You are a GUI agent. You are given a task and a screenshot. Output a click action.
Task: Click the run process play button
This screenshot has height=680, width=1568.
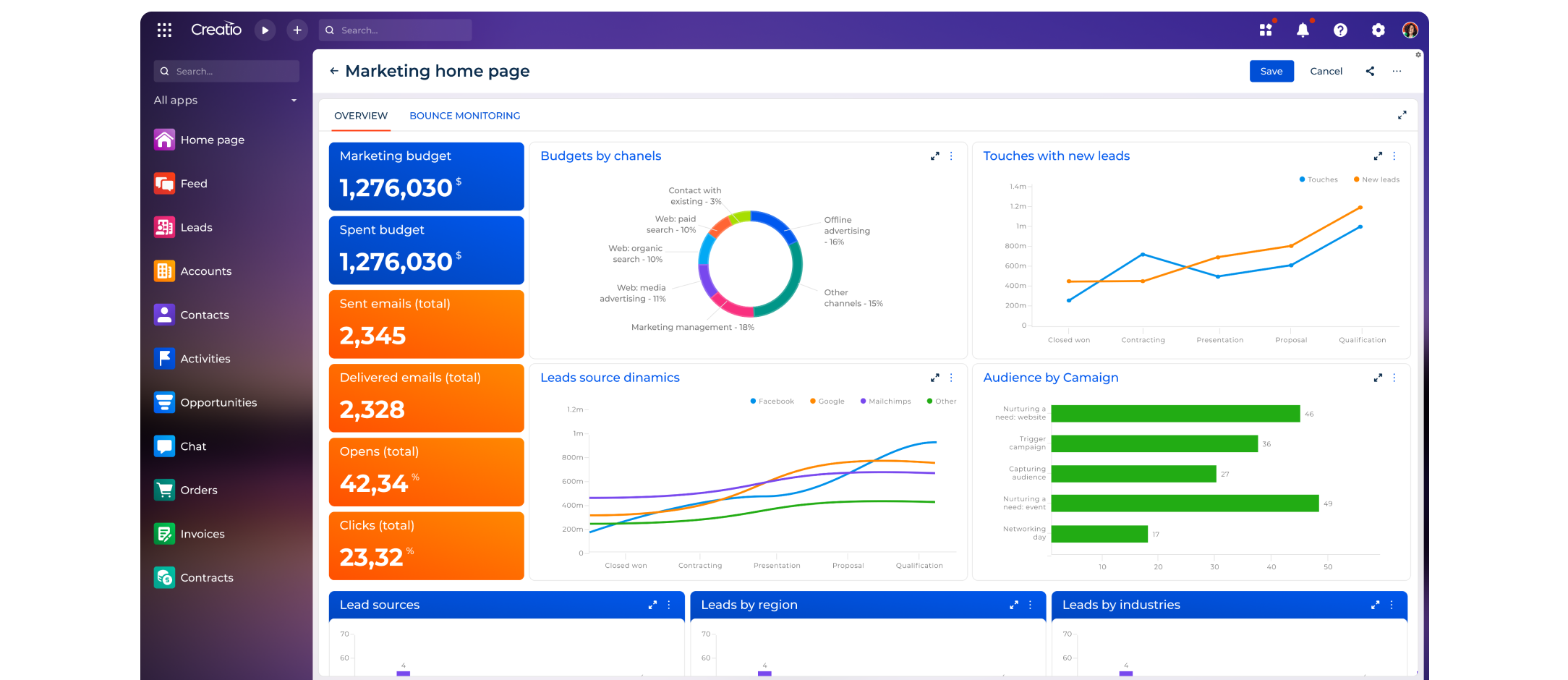(x=265, y=30)
